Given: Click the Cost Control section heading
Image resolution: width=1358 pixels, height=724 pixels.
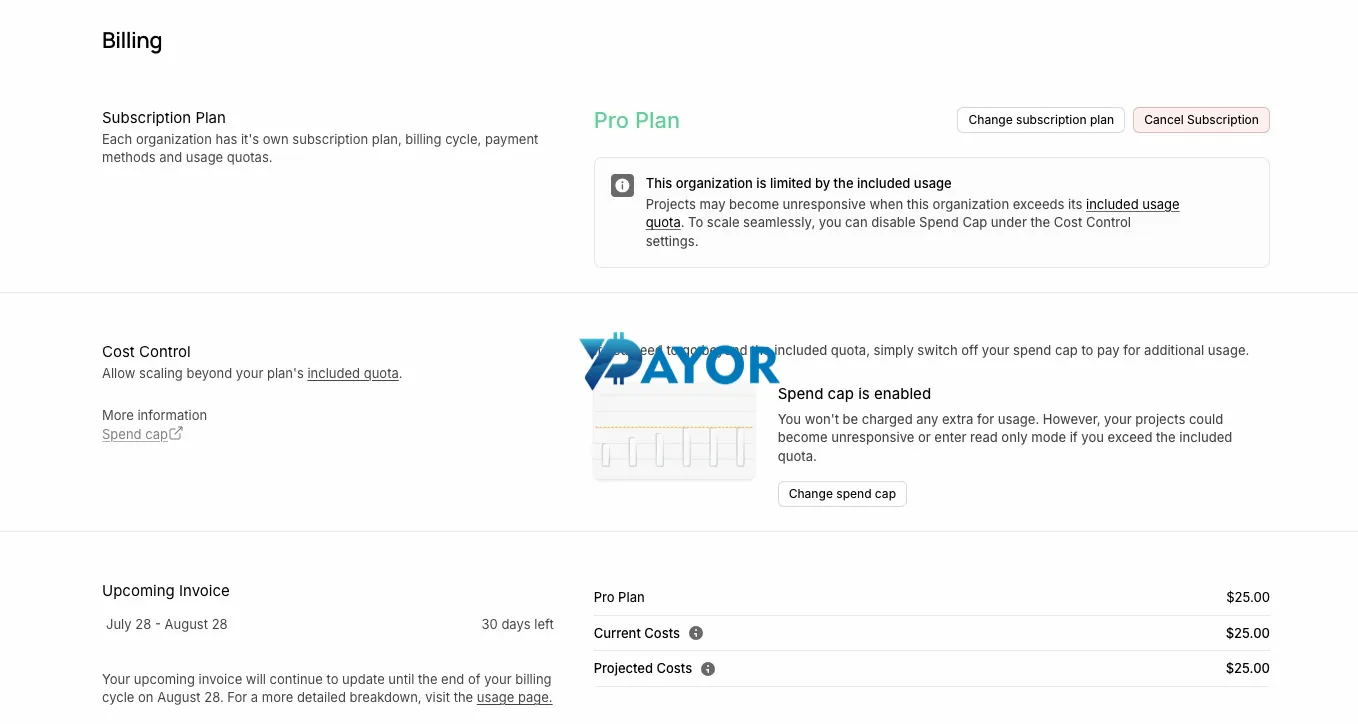Looking at the screenshot, I should [146, 352].
